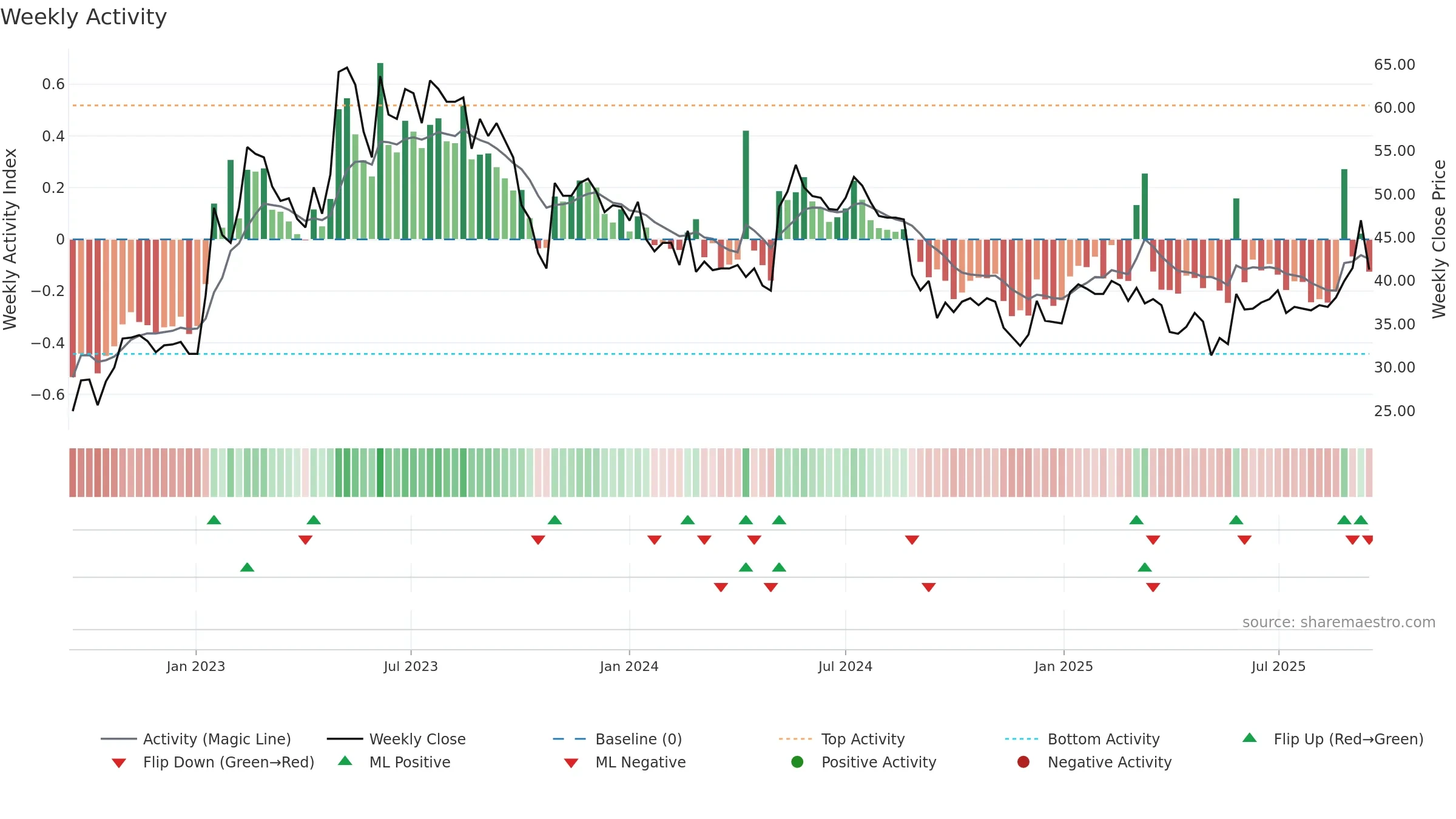Click the 0.2 left axis tick label
The image size is (1456, 819).
(x=53, y=188)
